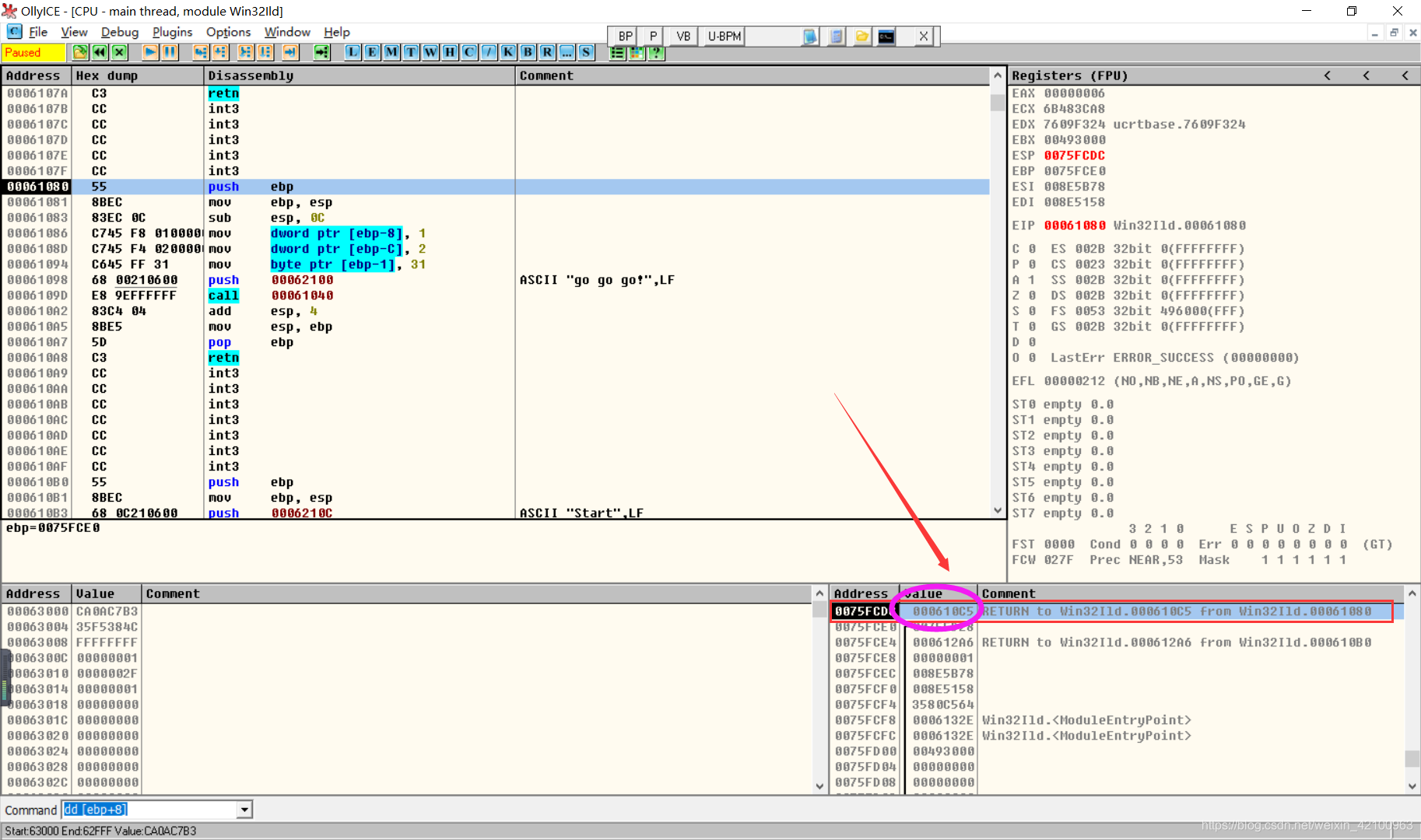Close the floating toolbar with X
The width and height of the screenshot is (1421, 840).
923,36
